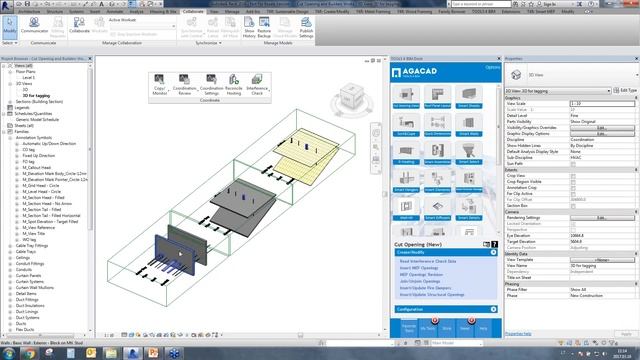Open the Communicator tool
Screen dimensions: 640x360
pyautogui.click(x=34, y=25)
